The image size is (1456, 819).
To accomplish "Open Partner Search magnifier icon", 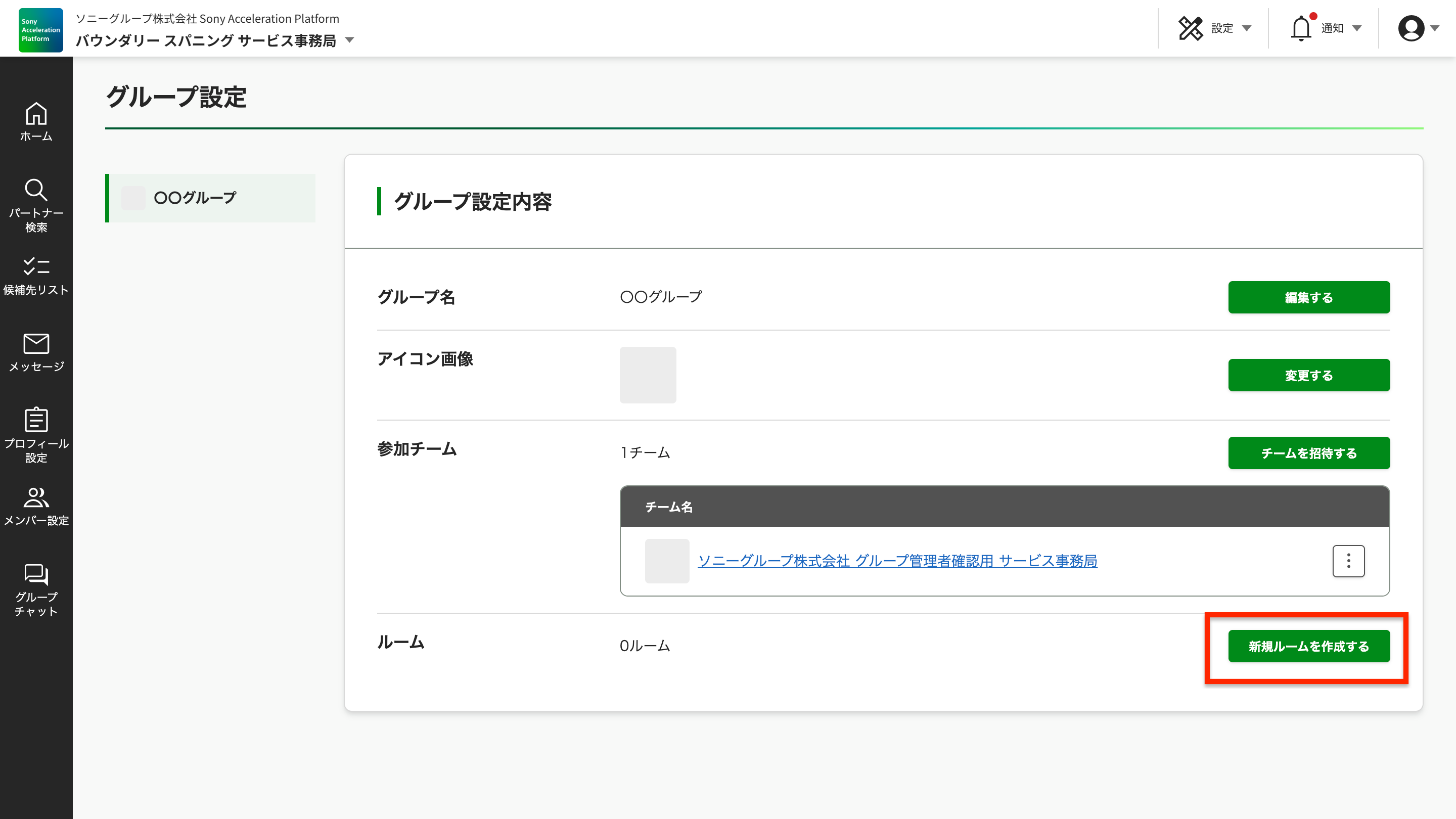I will (36, 191).
